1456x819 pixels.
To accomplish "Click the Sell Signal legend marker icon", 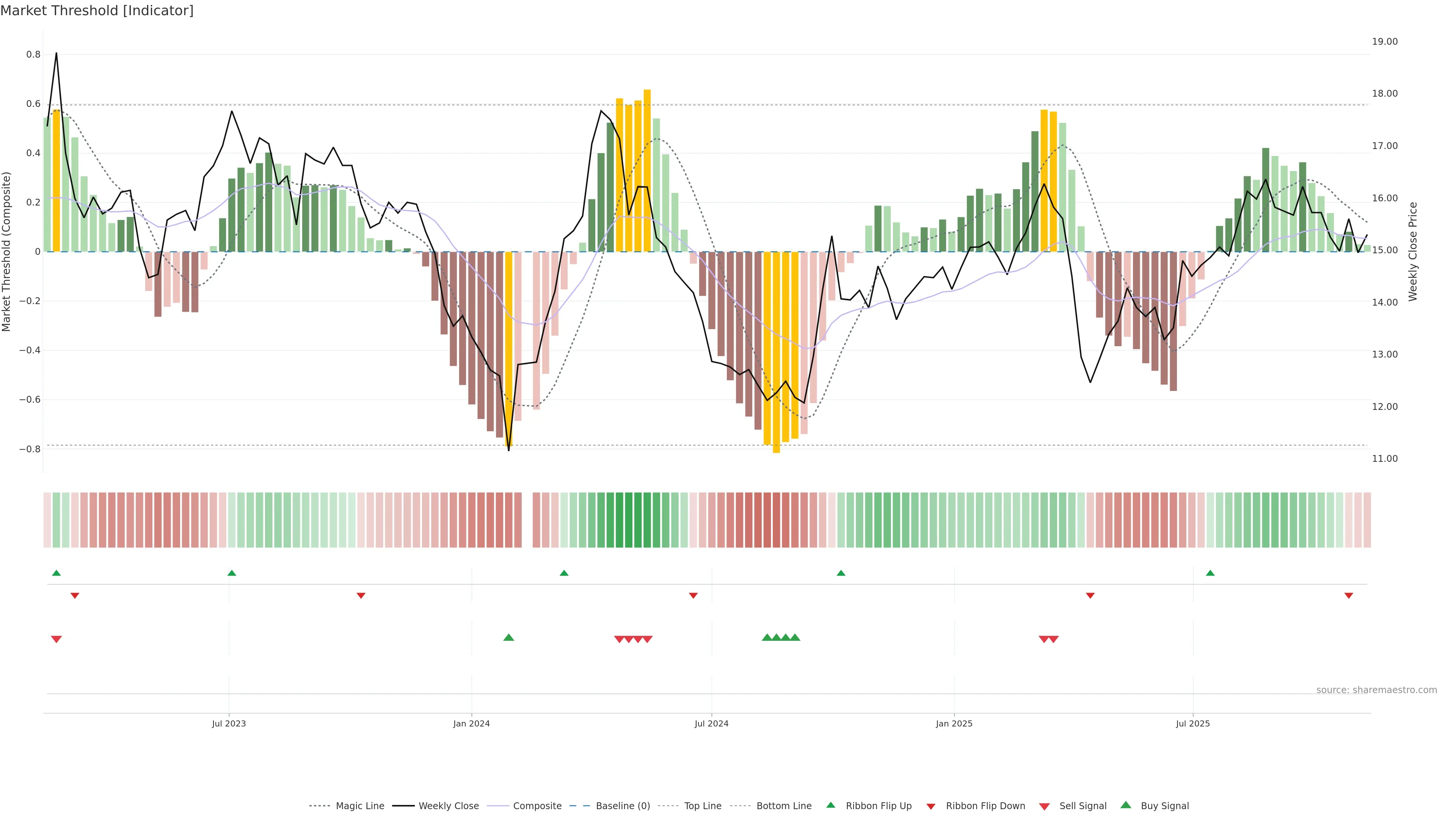I will [x=1044, y=806].
